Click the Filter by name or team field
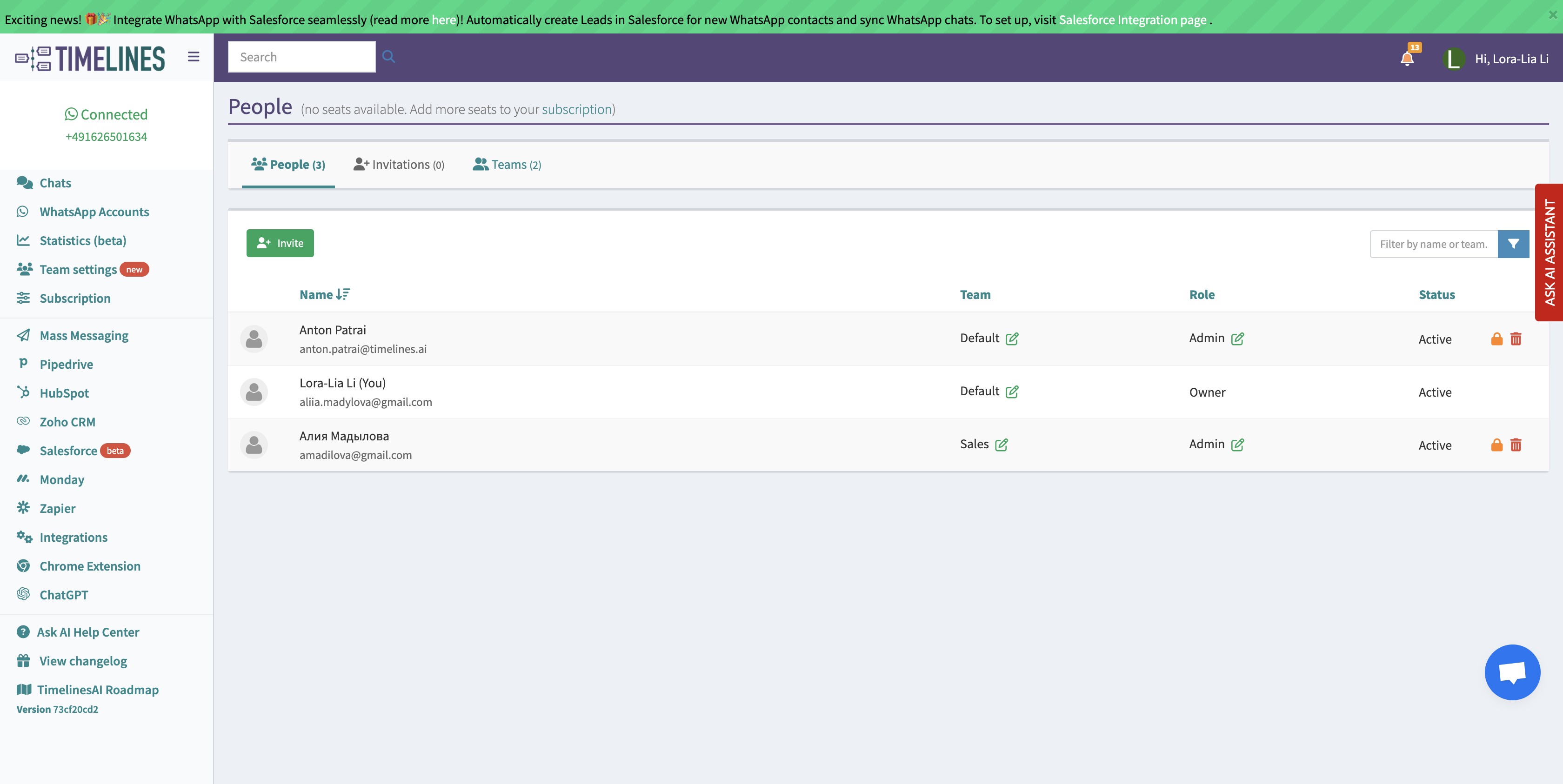 (x=1433, y=244)
